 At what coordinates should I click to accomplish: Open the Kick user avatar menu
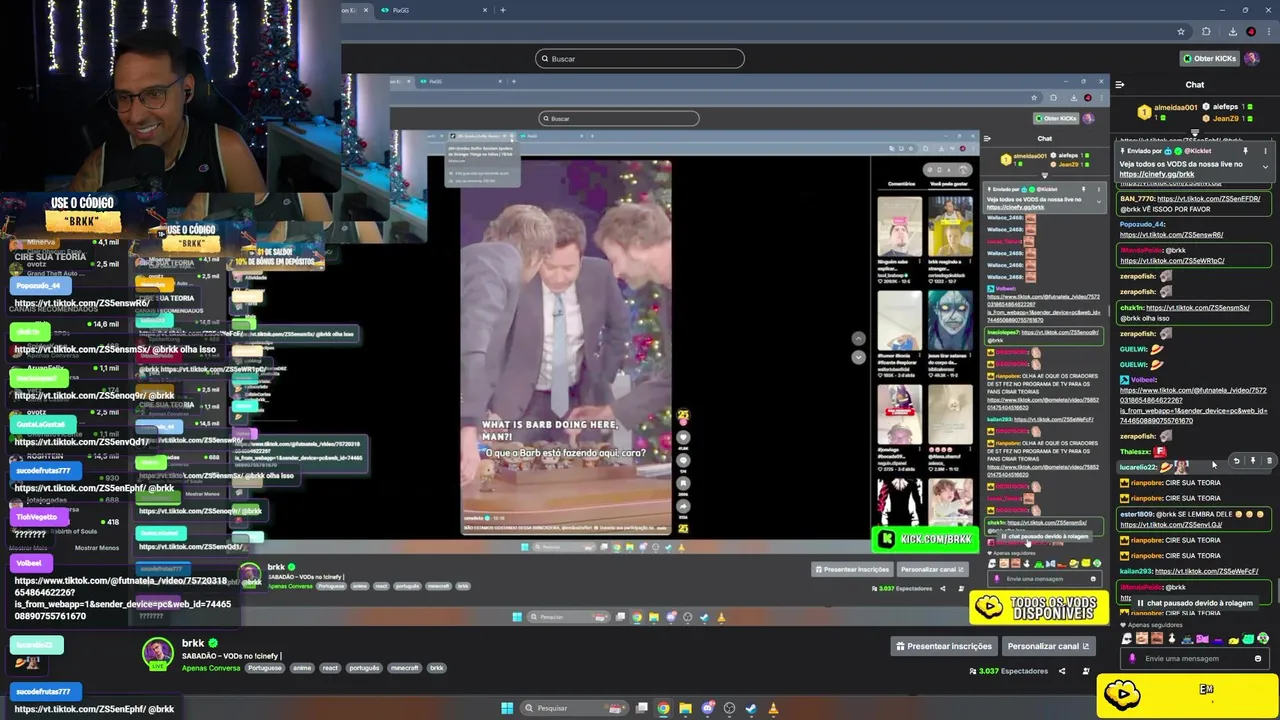click(1251, 58)
